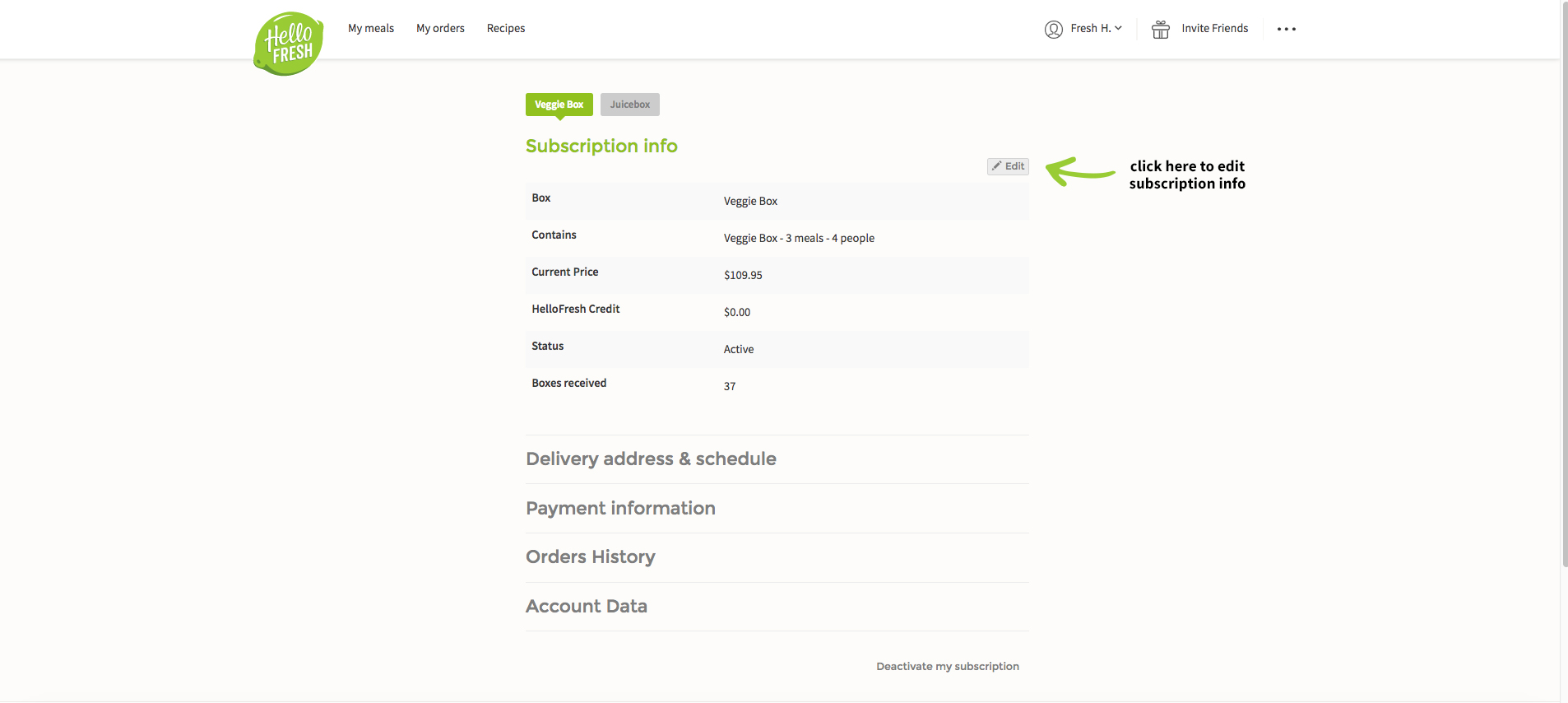The height and width of the screenshot is (703, 1568).
Task: Click the HelloFresh logo
Action: (289, 44)
